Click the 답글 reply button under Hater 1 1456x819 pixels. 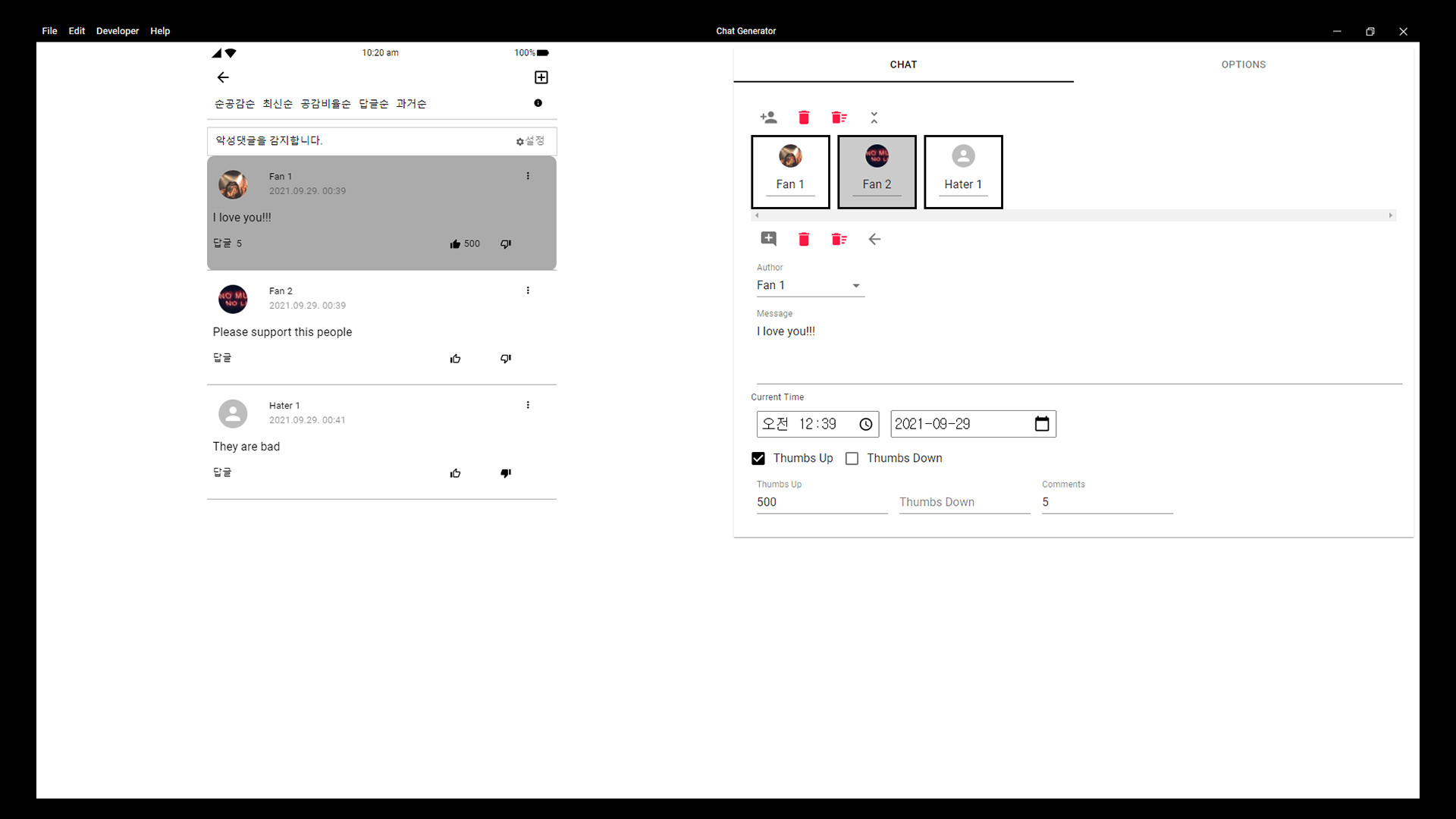(221, 472)
